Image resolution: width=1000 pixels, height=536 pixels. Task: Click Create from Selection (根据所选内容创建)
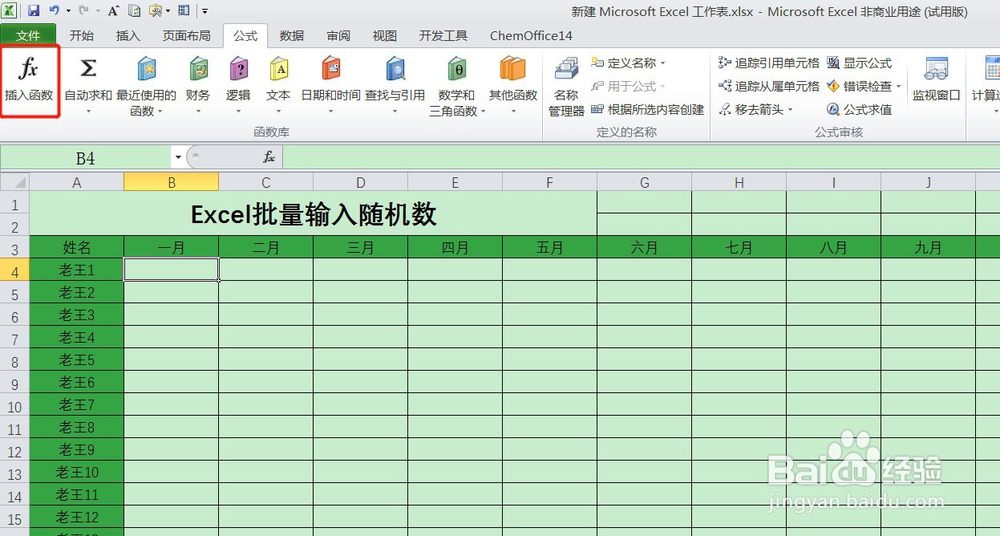(x=647, y=109)
